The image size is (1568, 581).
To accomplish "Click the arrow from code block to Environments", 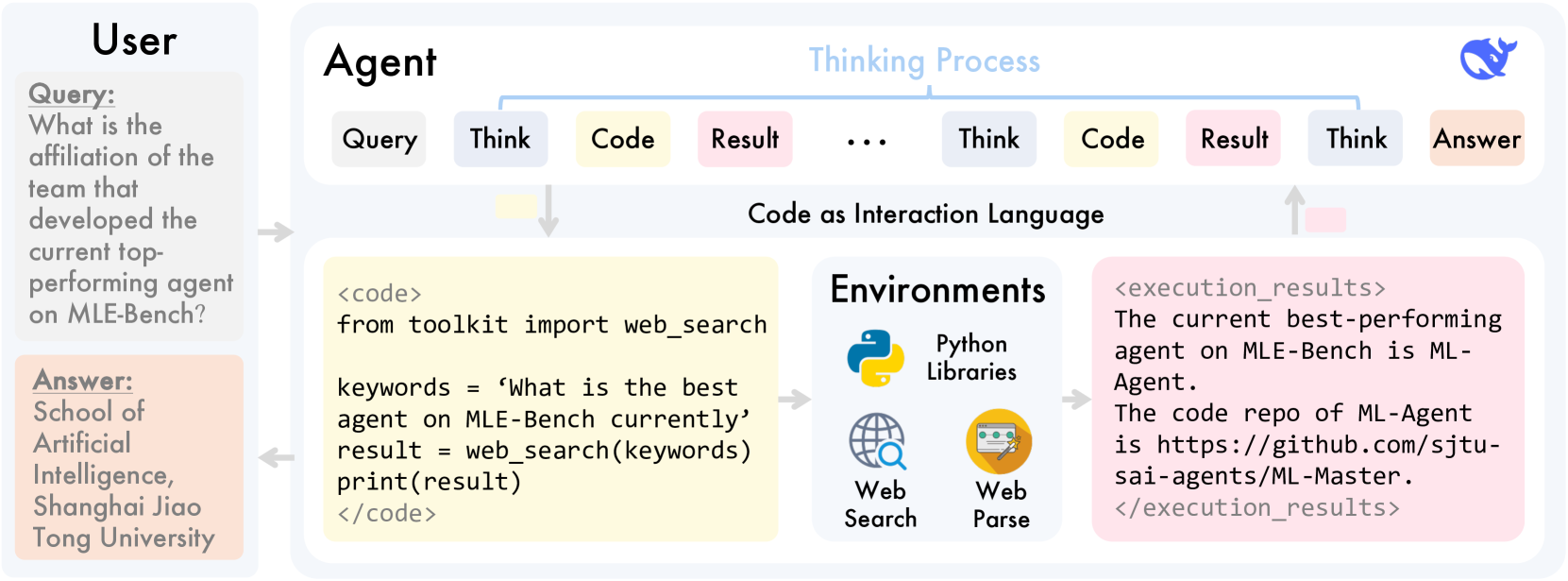I will pos(795,400).
